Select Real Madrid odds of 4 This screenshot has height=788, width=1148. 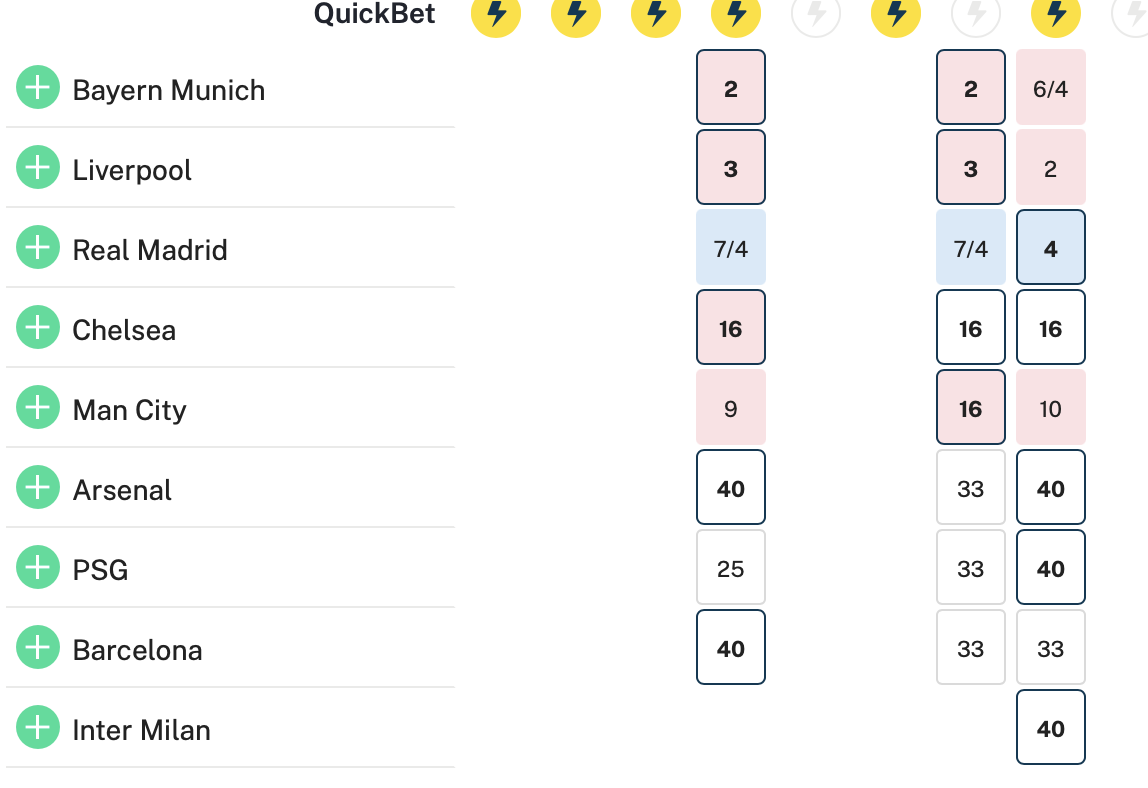pos(1051,247)
